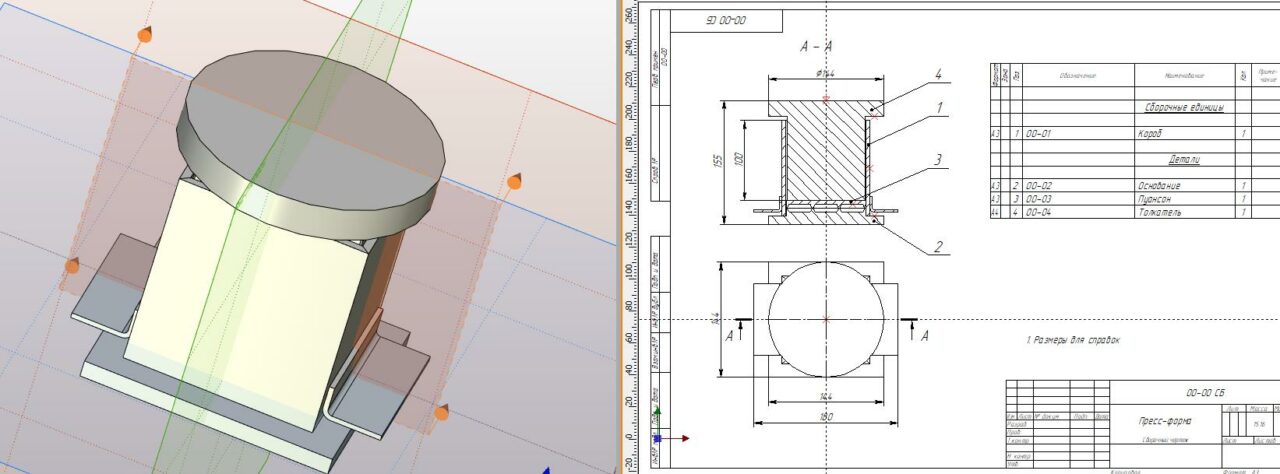Image resolution: width=1280 pixels, height=474 pixels.
Task: Click the 00-00 СБ designation in title block
Action: click(1207, 393)
